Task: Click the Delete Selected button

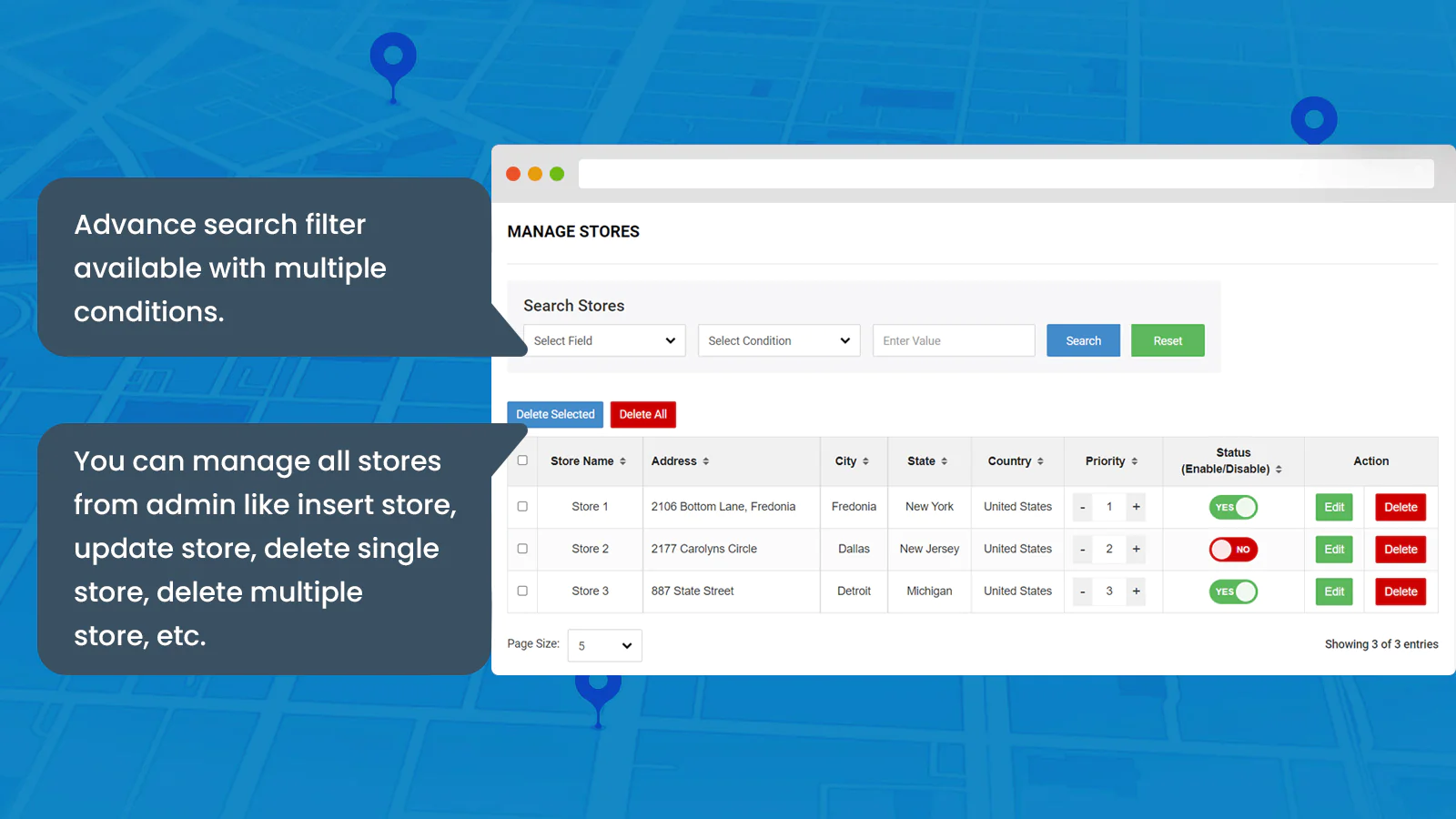Action: click(555, 414)
